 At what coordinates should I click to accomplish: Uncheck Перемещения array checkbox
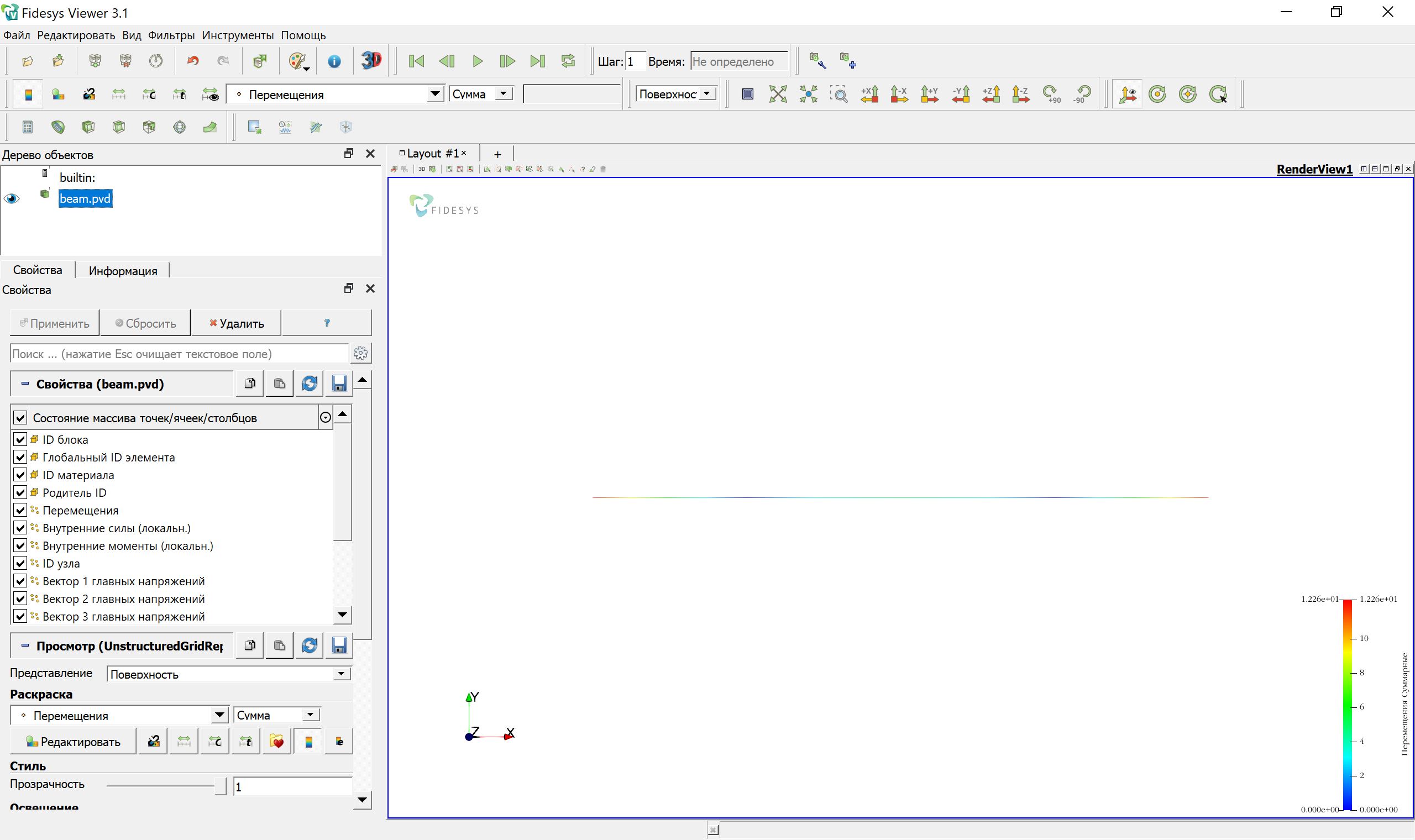pos(20,510)
